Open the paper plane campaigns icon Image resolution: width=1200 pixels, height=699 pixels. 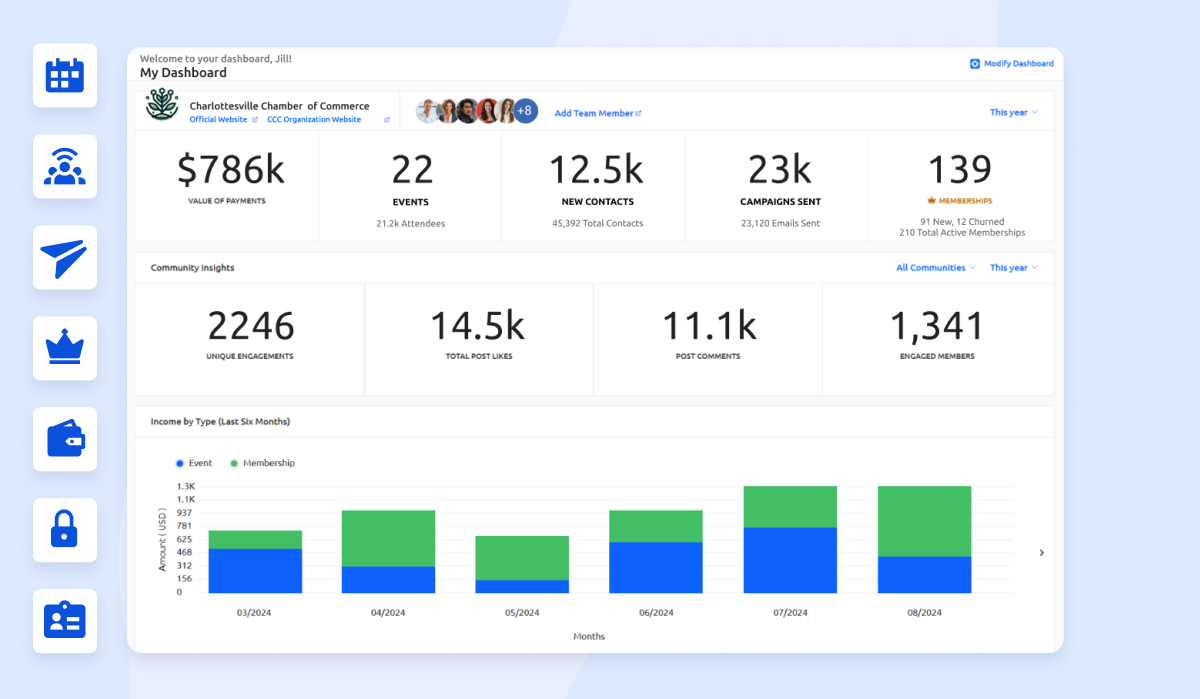(x=65, y=258)
